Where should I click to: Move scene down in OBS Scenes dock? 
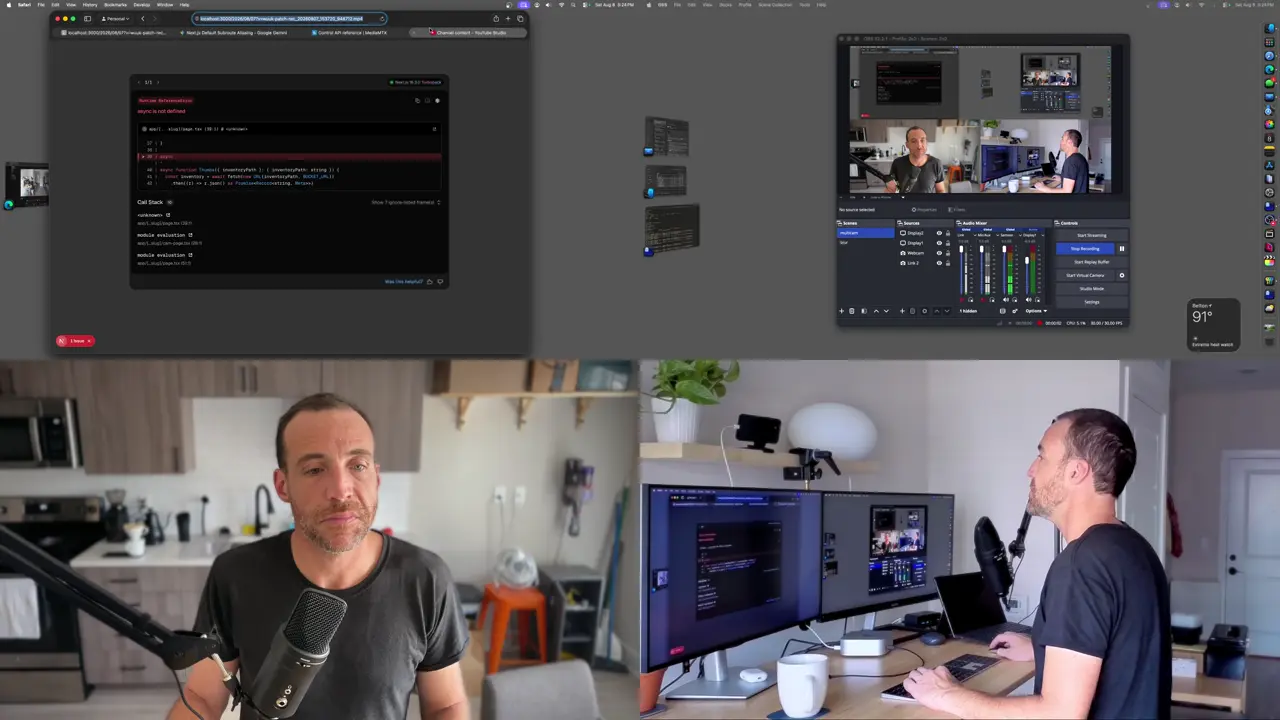tap(886, 311)
